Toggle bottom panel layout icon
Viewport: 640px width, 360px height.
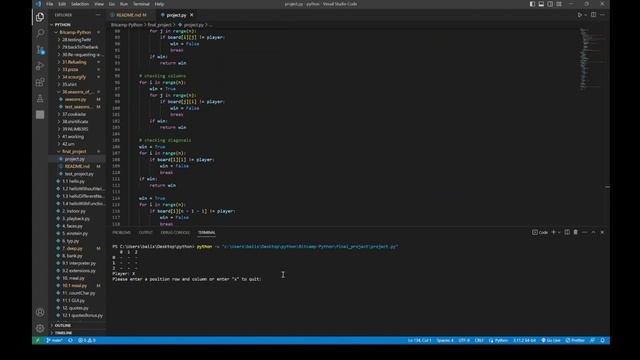pyautogui.click(x=541, y=4)
